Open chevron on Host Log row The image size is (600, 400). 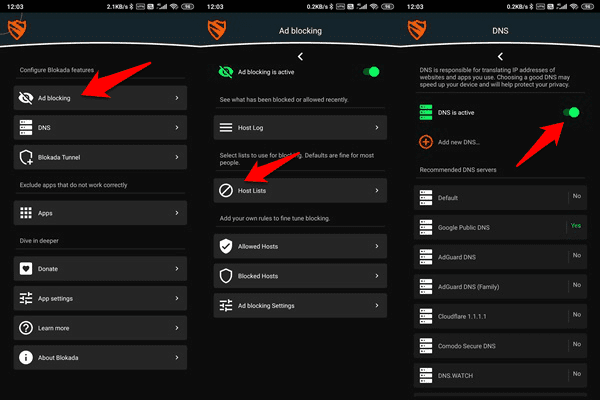377,127
